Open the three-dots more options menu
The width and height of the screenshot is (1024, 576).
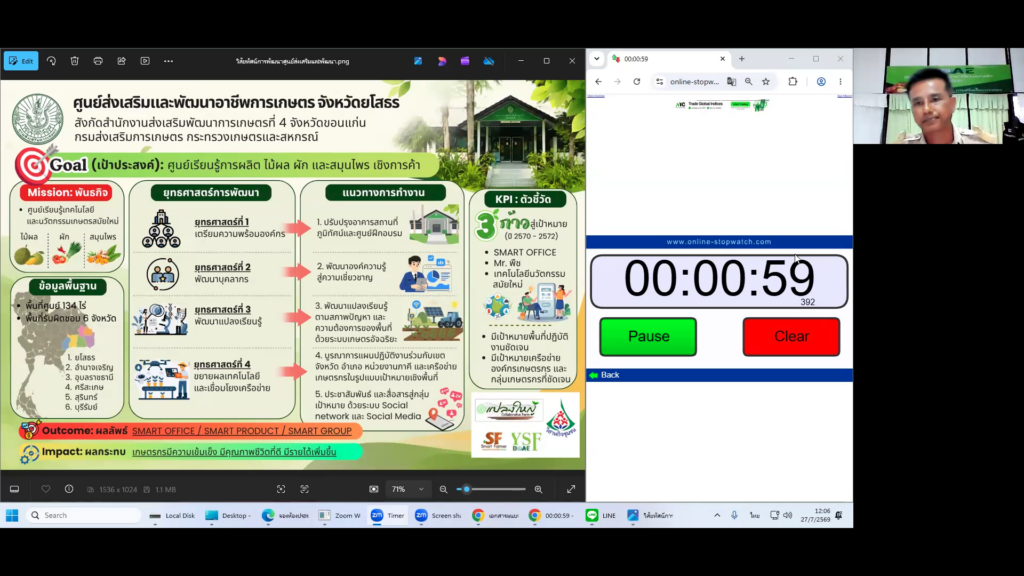[168, 61]
